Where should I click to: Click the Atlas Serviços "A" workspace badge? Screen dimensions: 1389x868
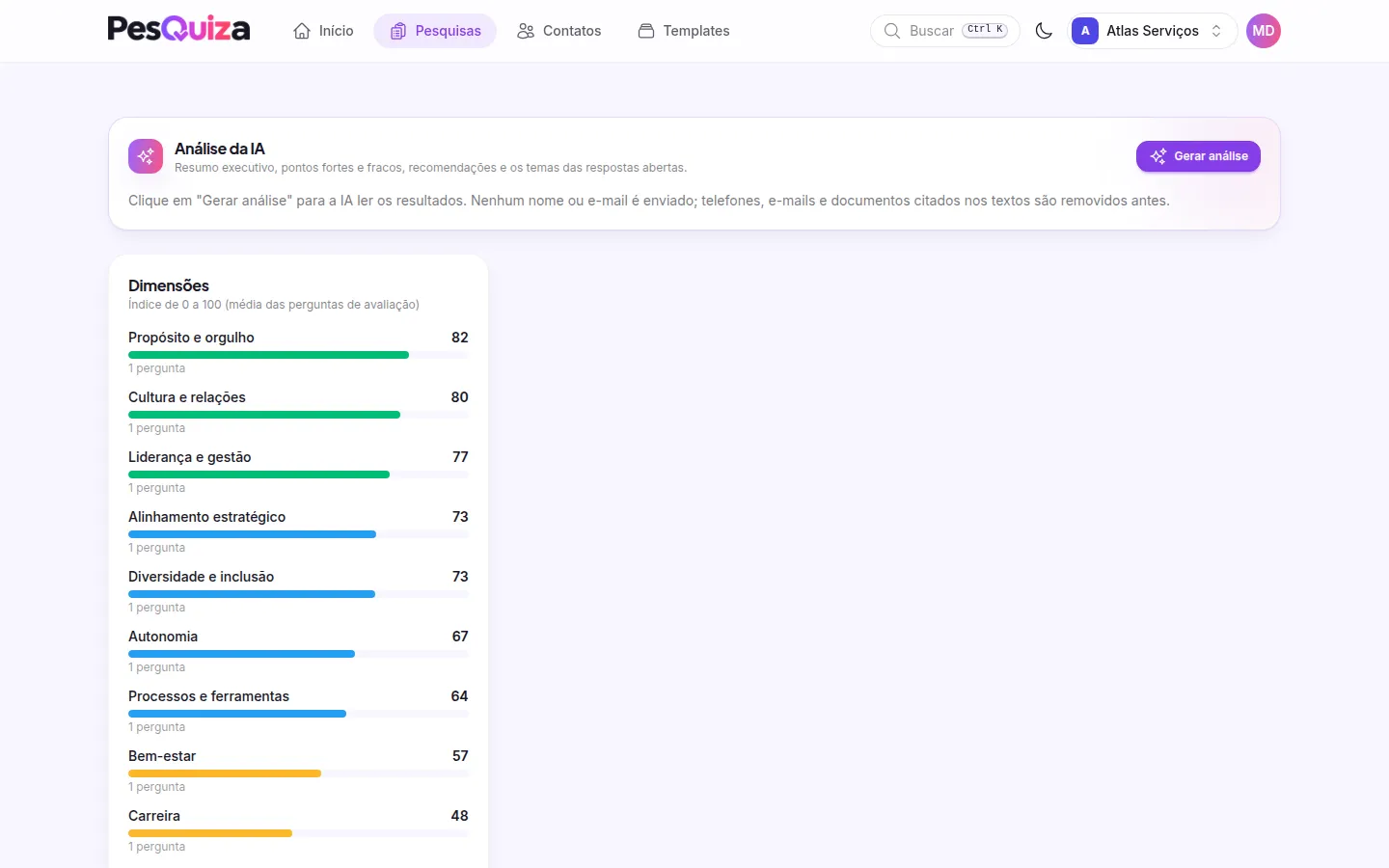1085,31
